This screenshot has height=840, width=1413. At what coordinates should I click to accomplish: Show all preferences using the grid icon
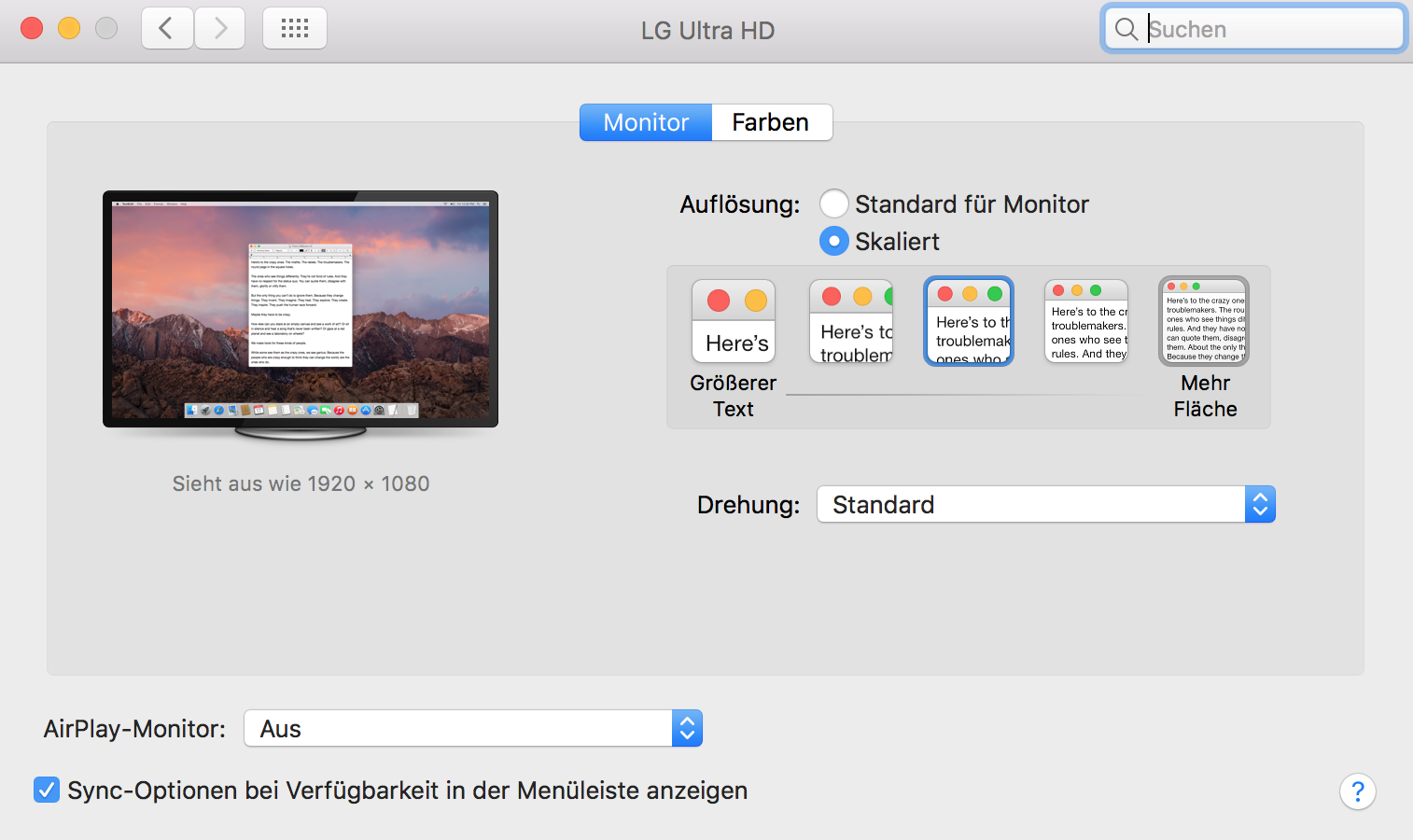click(x=295, y=28)
